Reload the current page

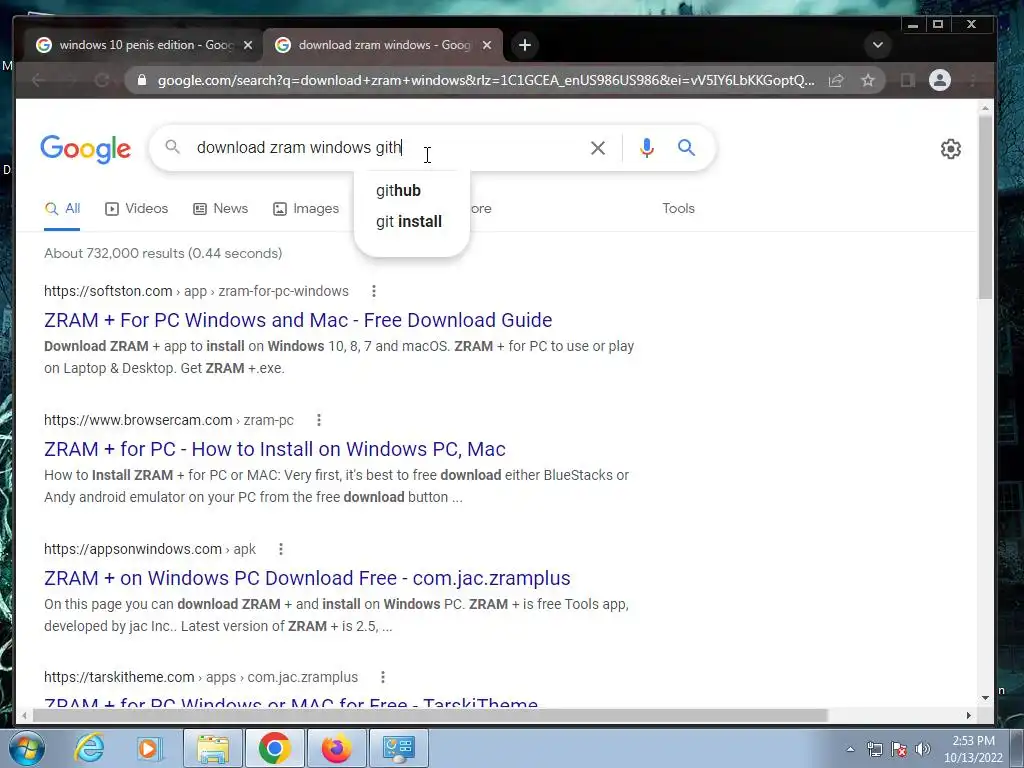pos(102,80)
